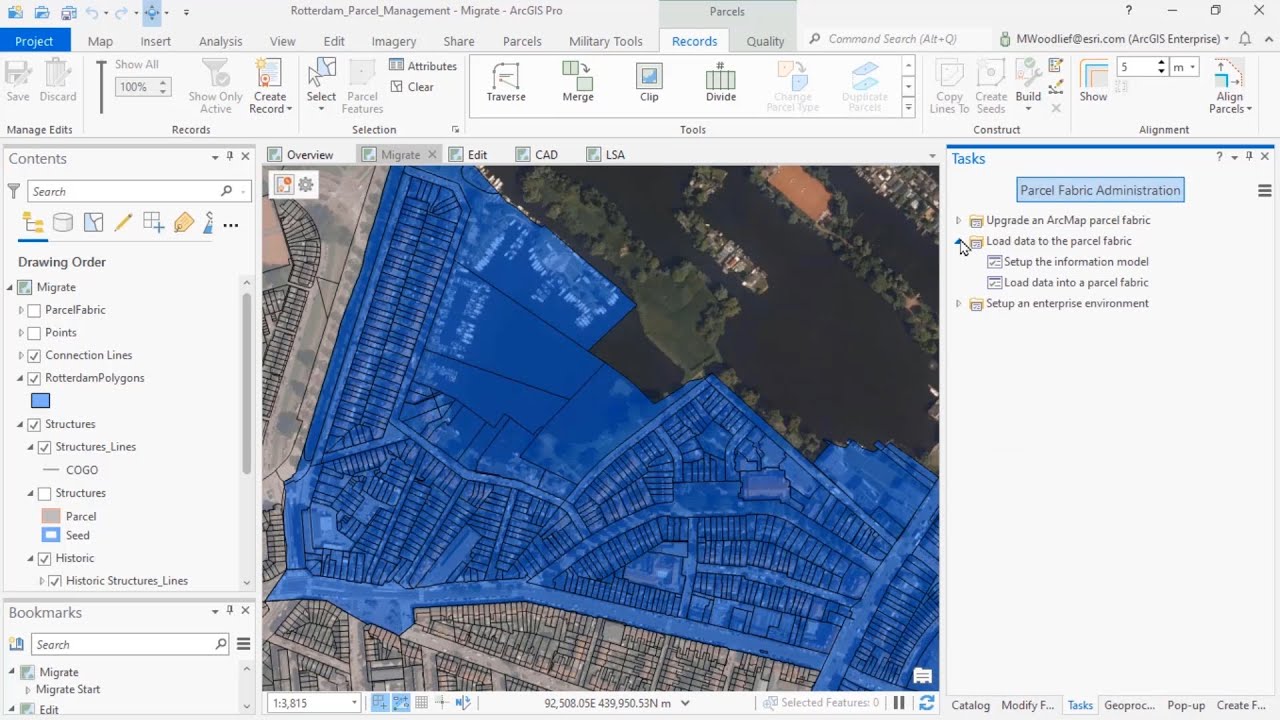Screen dimensions: 1280x720
Task: Click the List By Drawing Order icon
Action: click(x=33, y=223)
